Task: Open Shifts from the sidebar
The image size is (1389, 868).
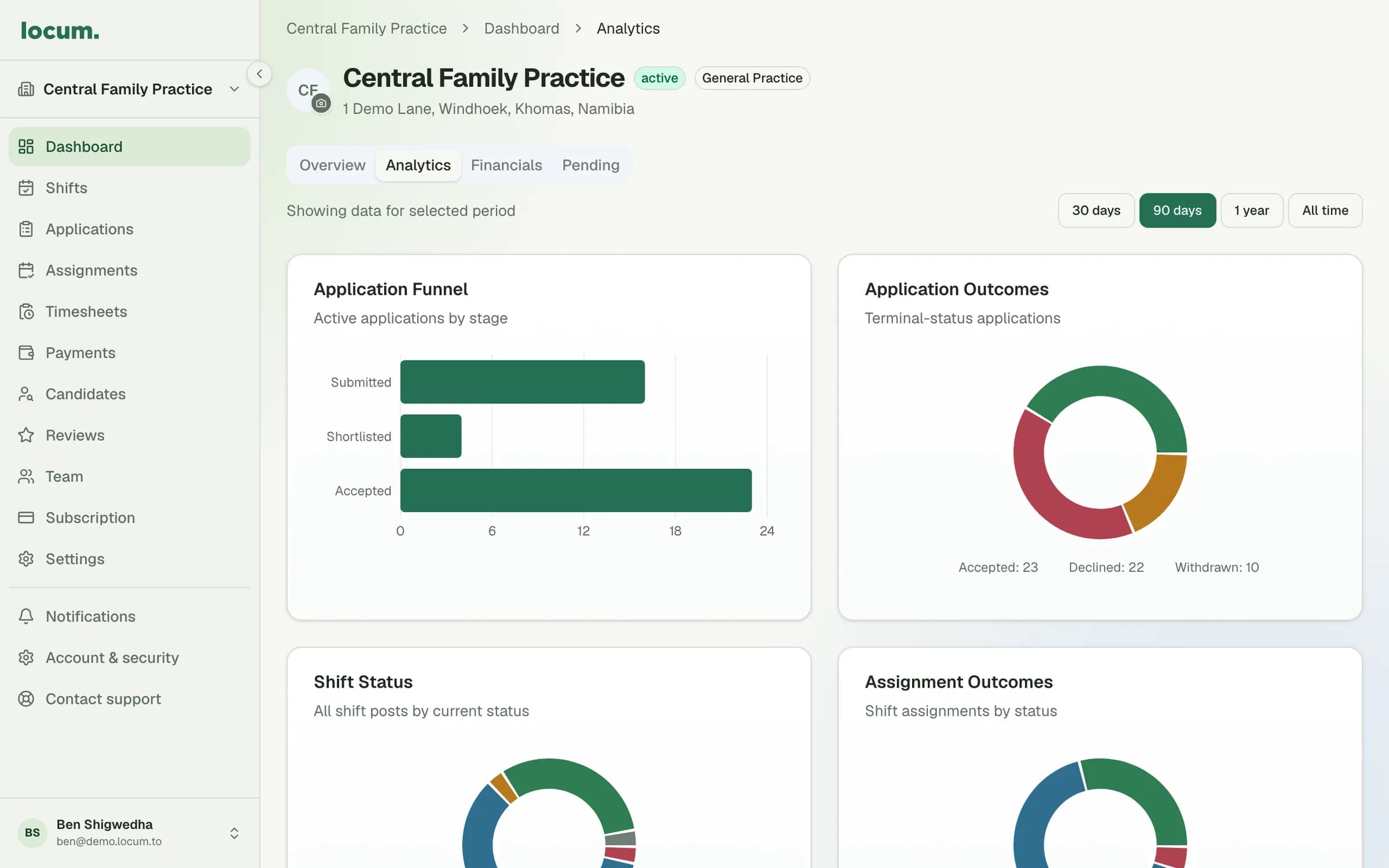Action: point(130,188)
